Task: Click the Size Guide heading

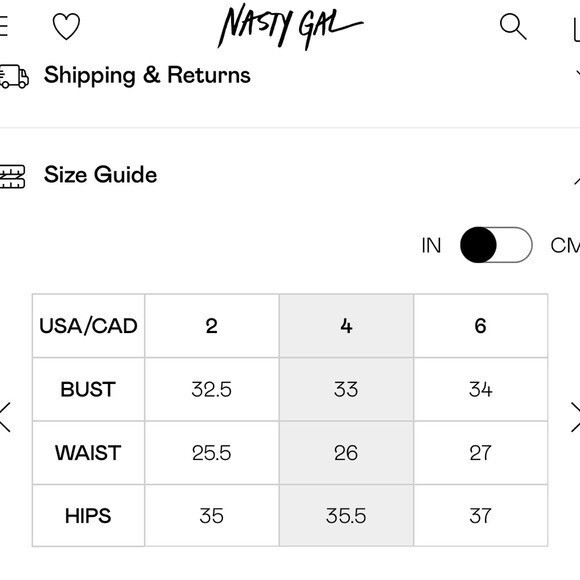Action: (x=100, y=175)
